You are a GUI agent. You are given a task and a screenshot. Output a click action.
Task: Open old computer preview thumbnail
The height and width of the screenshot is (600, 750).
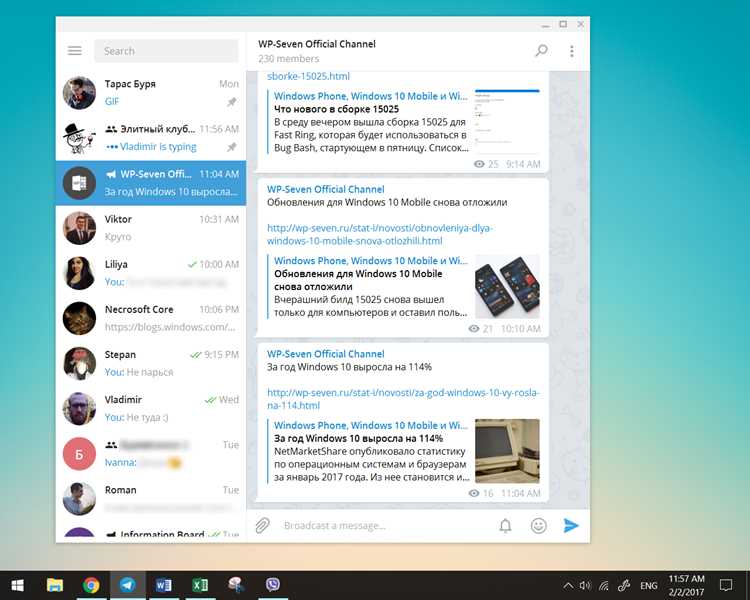(507, 451)
